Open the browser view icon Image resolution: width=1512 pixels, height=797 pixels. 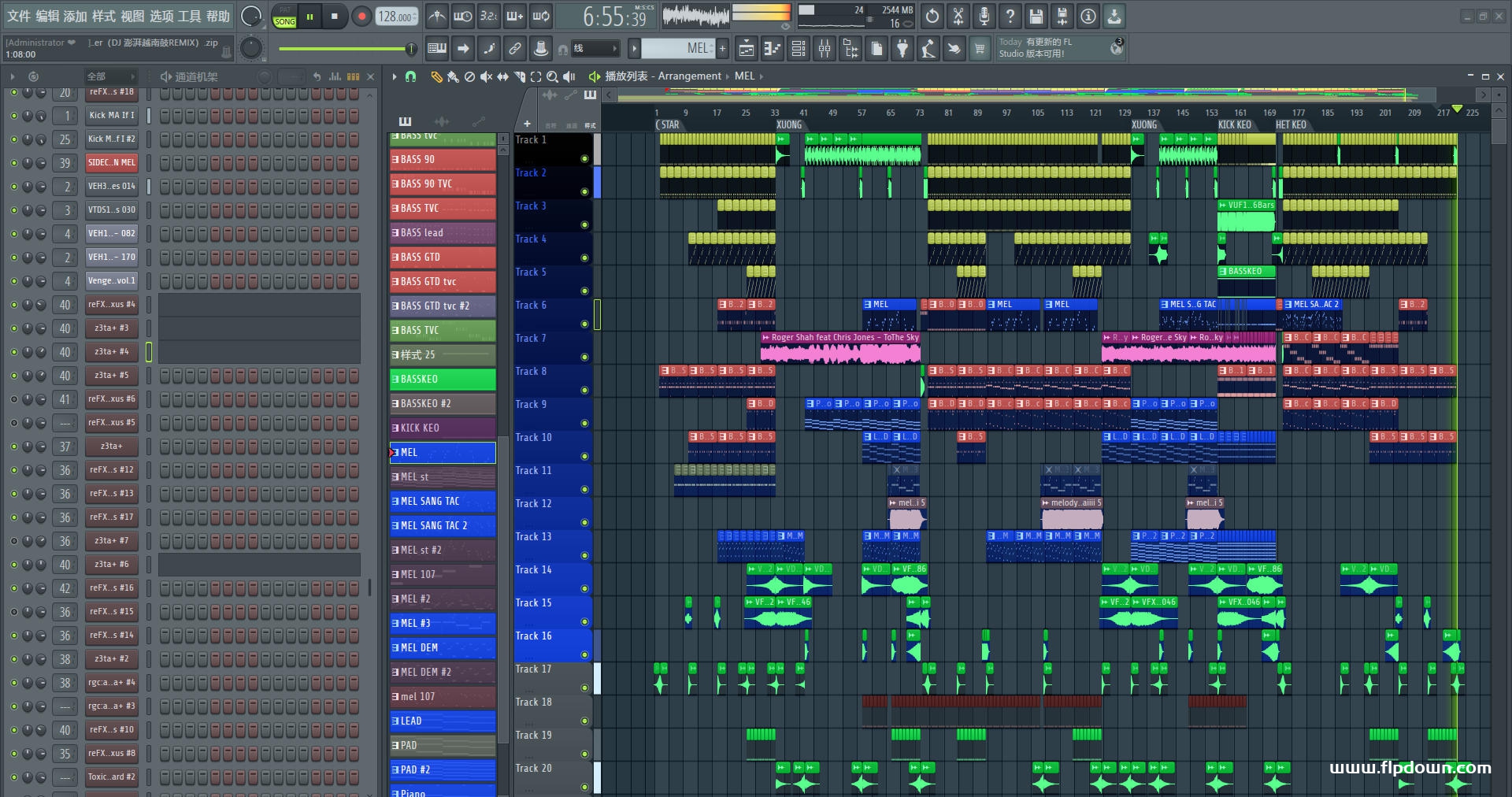point(850,49)
